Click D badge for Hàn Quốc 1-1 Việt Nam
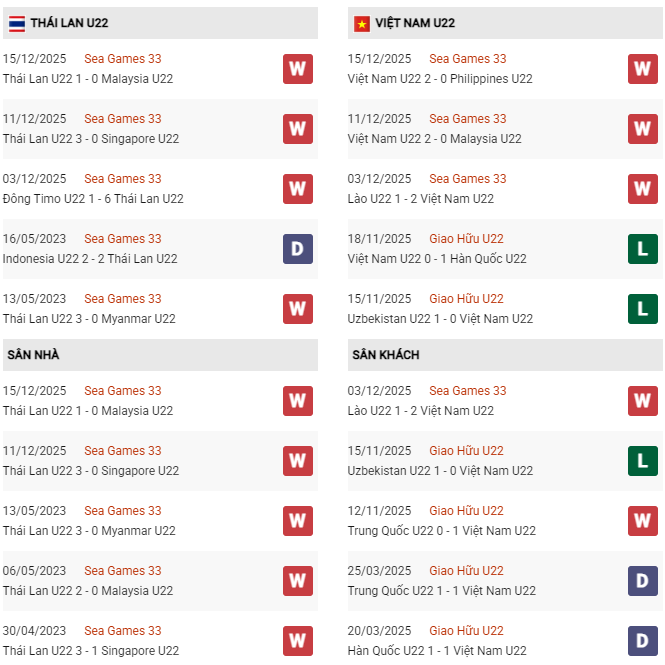The height and width of the screenshot is (665, 665). coord(642,641)
